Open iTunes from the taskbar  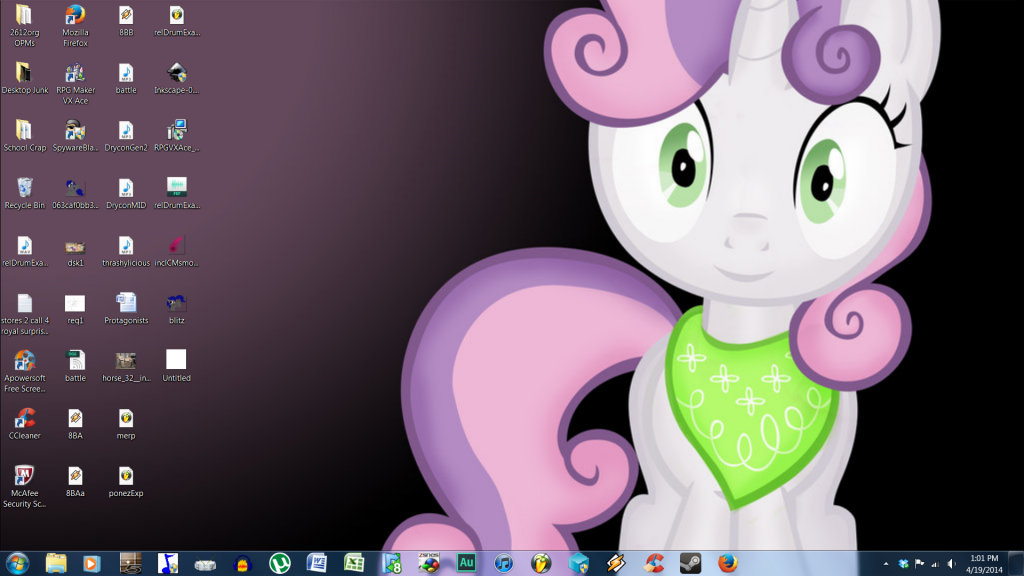click(504, 563)
